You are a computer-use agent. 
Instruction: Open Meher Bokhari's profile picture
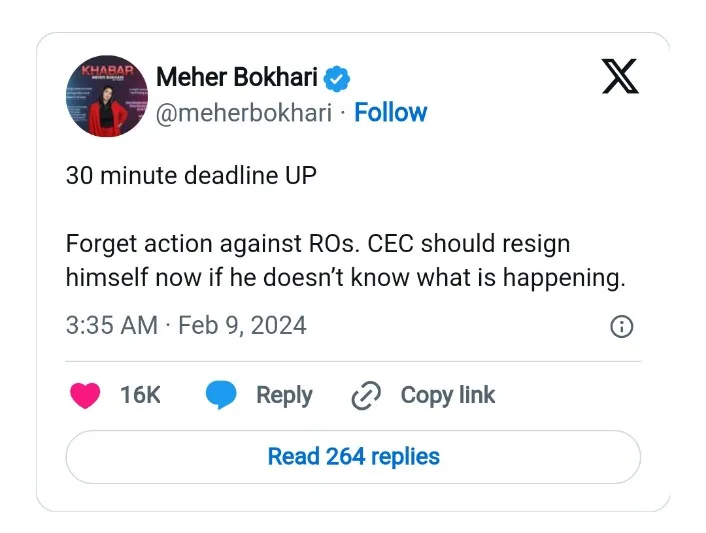107,96
